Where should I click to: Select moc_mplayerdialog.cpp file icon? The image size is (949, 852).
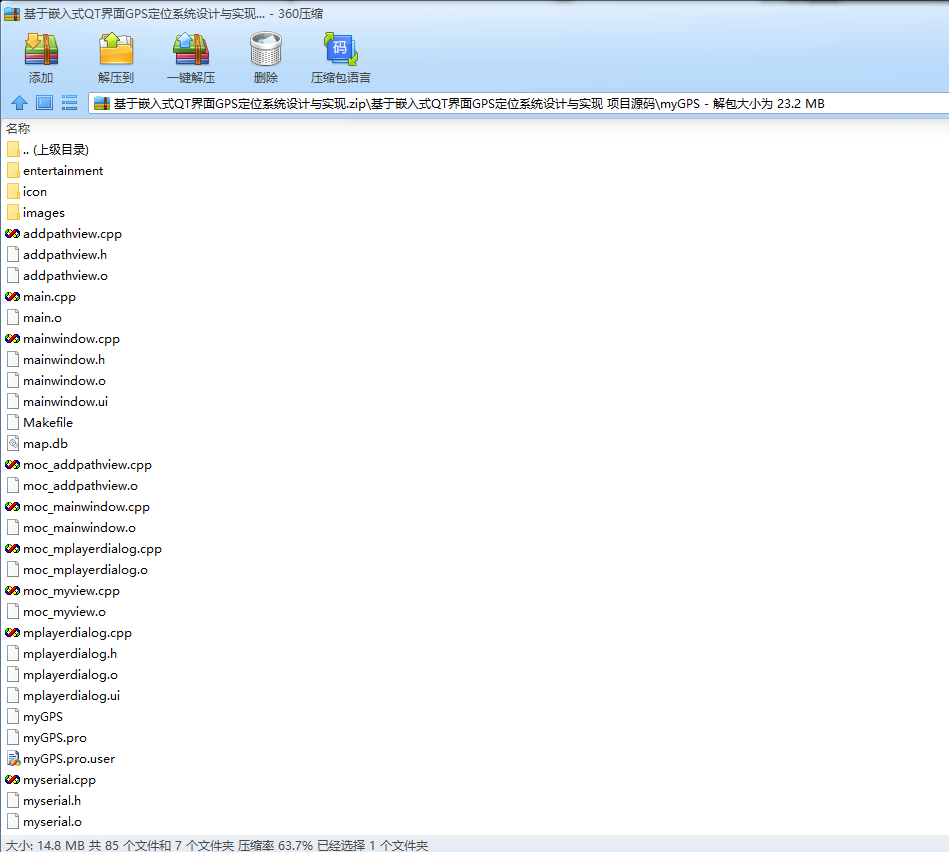coord(13,548)
